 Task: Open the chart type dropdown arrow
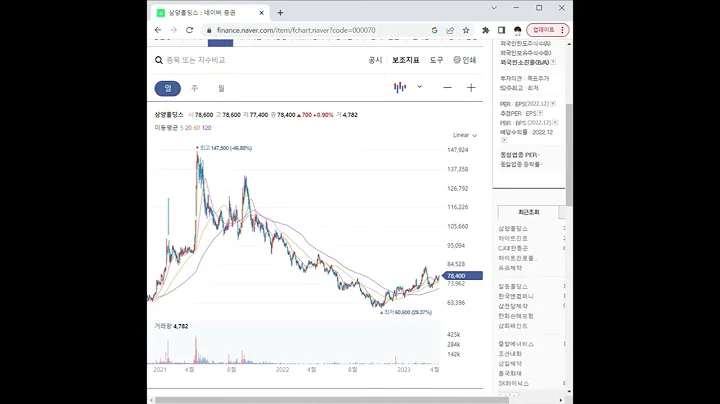[419, 87]
